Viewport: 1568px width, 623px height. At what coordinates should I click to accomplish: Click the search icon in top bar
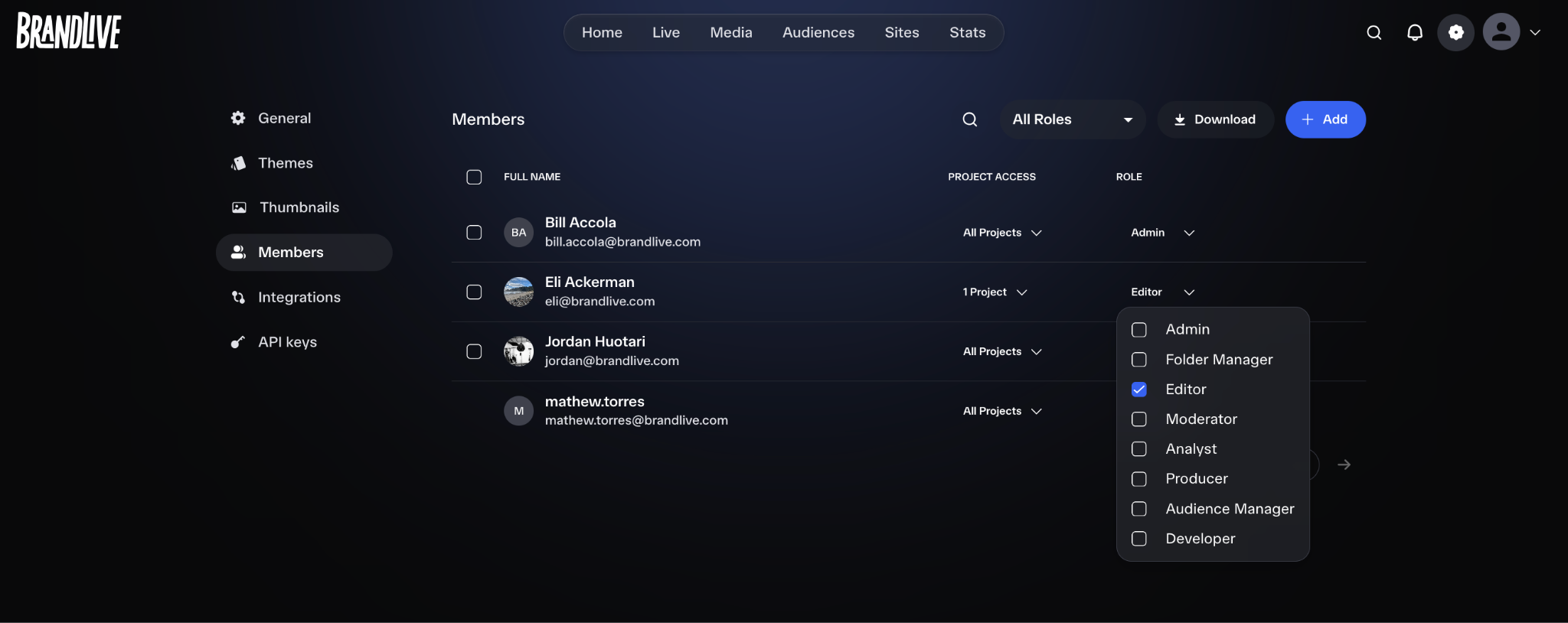pyautogui.click(x=1374, y=32)
